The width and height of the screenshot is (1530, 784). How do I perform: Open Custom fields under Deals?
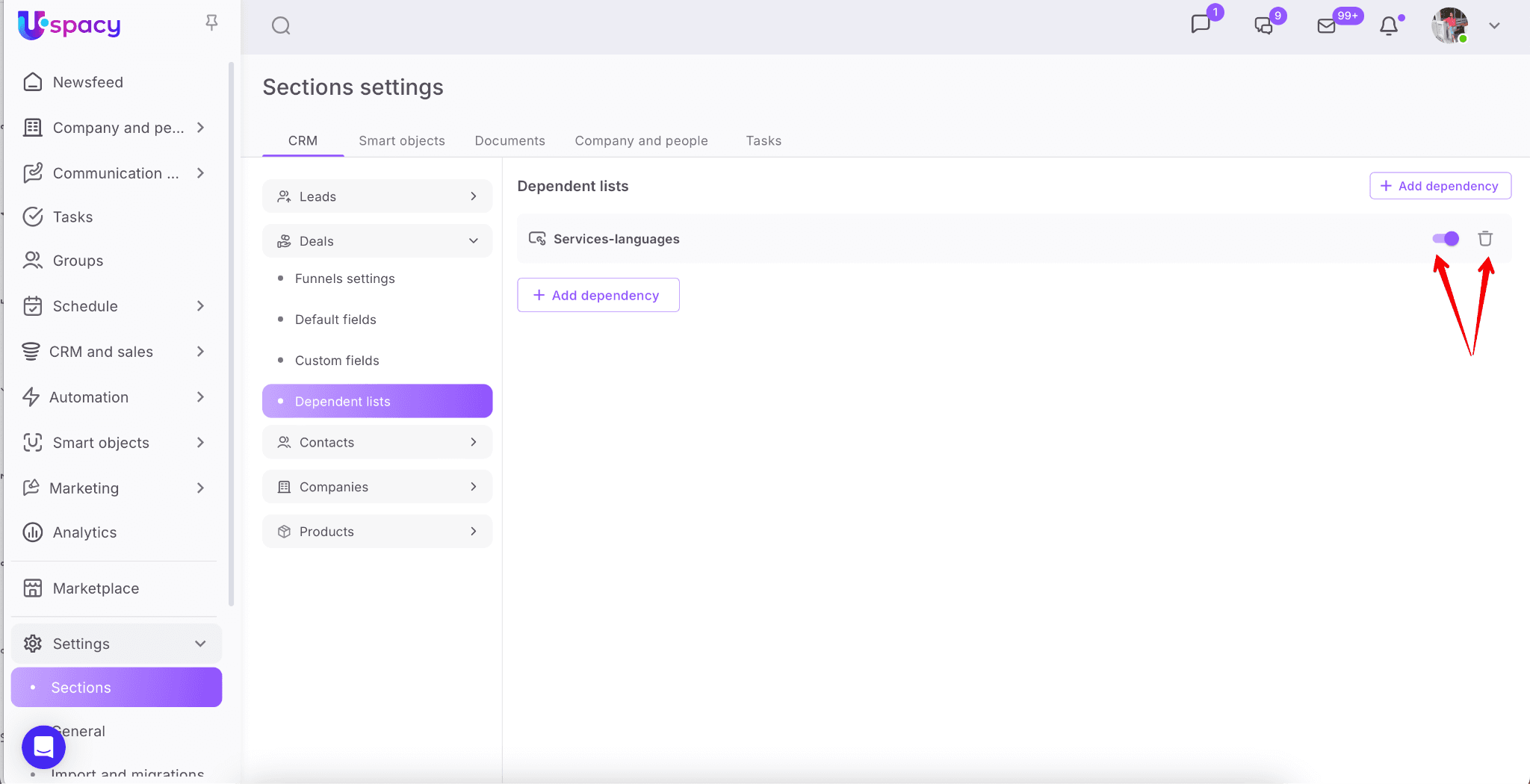pos(337,361)
